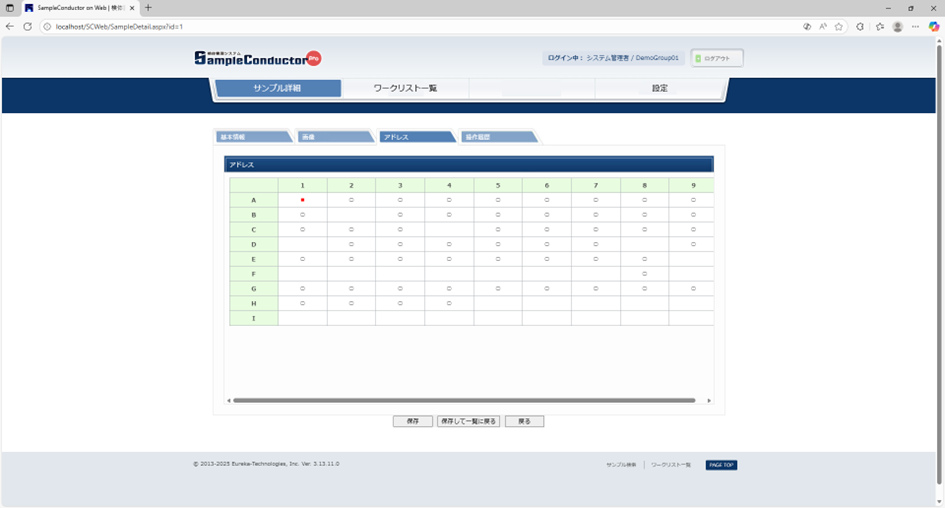Viewport: 945px width, 508px height.
Task: Select the red marked cell at A1
Action: [x=302, y=200]
